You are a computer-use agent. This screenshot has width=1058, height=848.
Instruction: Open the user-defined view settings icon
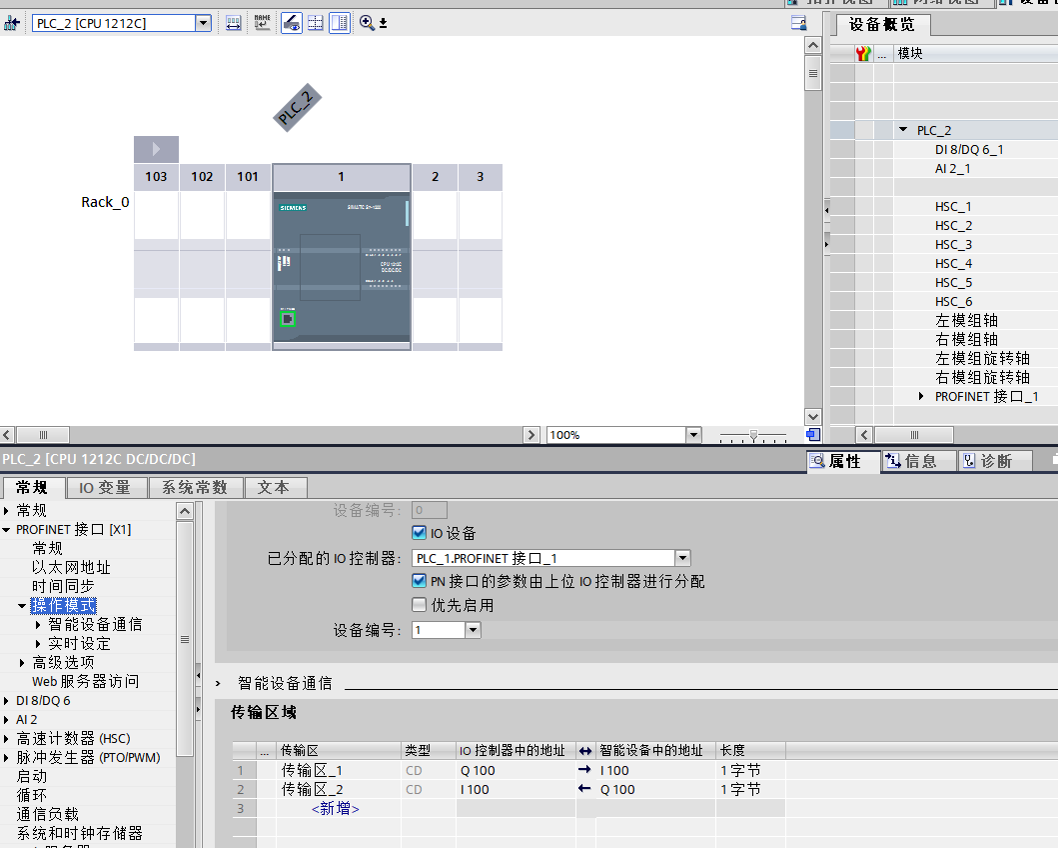click(798, 24)
